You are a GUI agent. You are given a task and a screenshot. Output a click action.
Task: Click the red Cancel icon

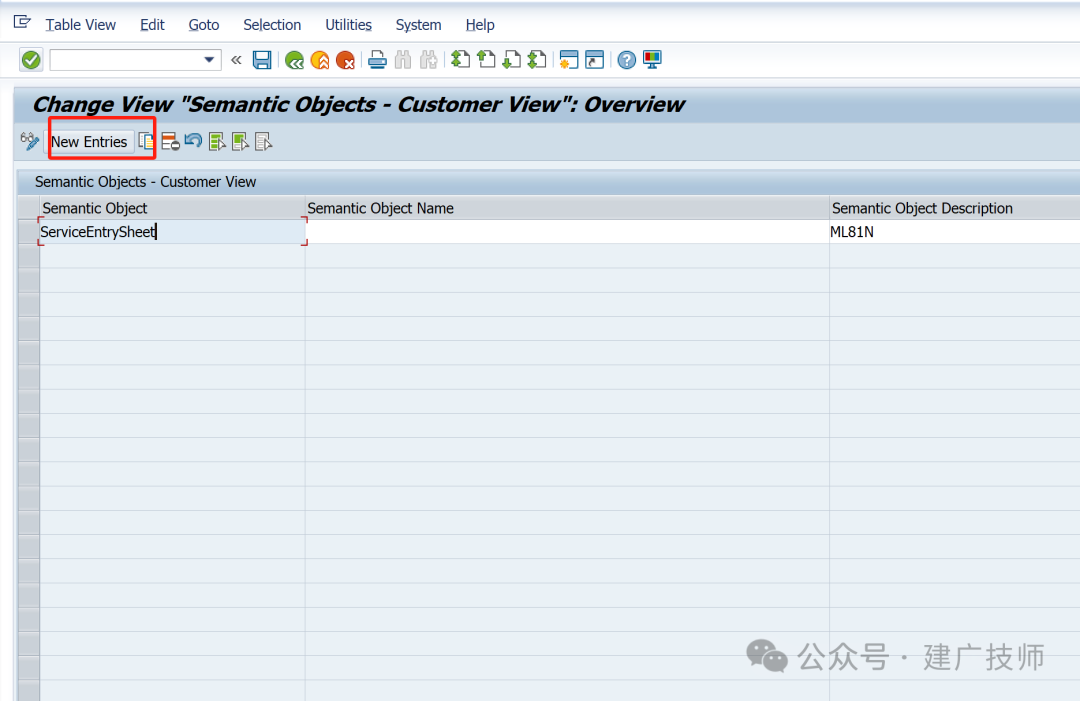click(x=345, y=61)
